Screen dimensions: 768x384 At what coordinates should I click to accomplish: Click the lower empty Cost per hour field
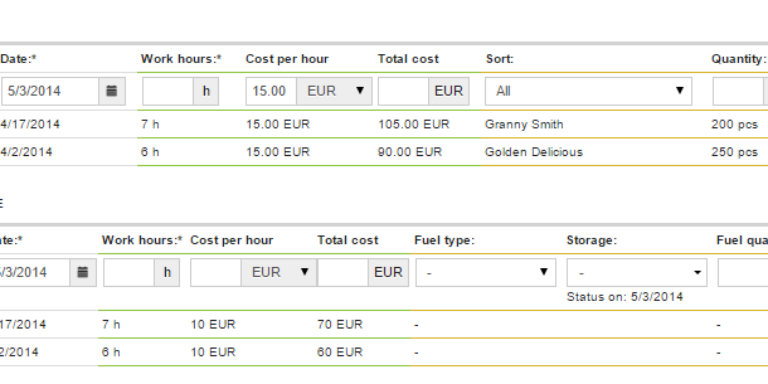[x=216, y=272]
